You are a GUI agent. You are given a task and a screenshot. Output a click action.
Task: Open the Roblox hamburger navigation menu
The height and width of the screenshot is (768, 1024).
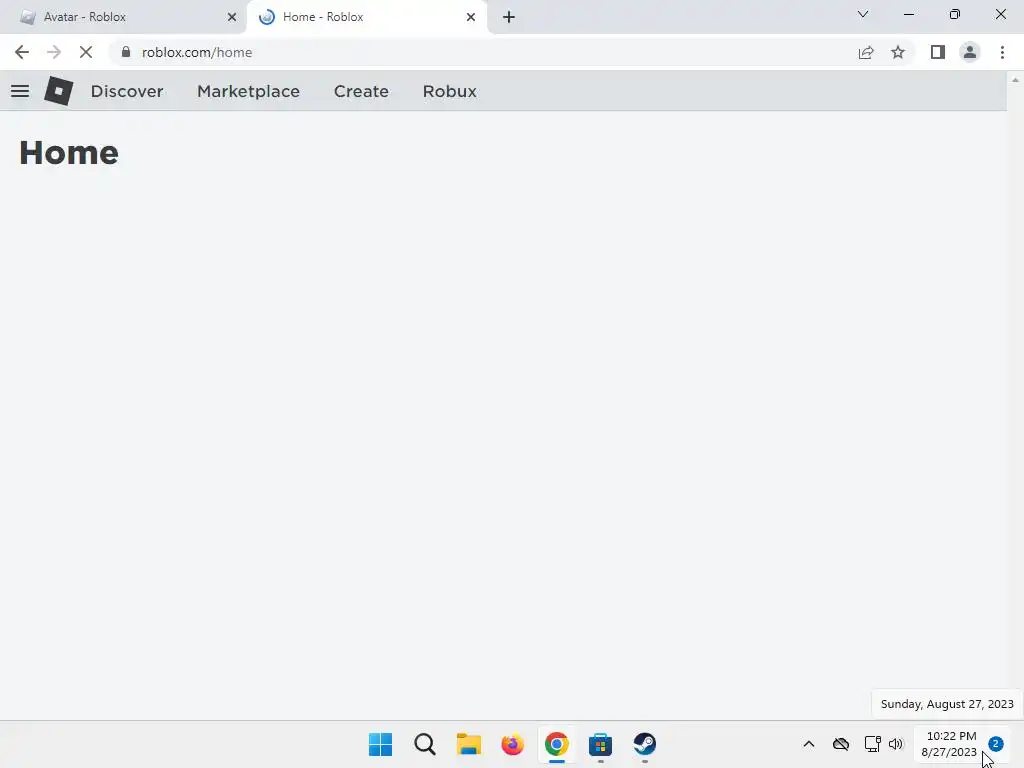tap(20, 91)
